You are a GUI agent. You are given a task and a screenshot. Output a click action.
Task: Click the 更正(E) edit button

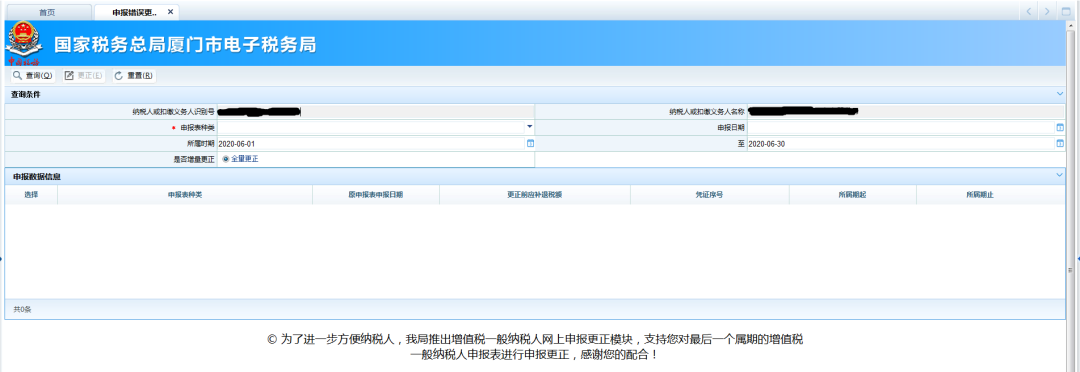83,76
